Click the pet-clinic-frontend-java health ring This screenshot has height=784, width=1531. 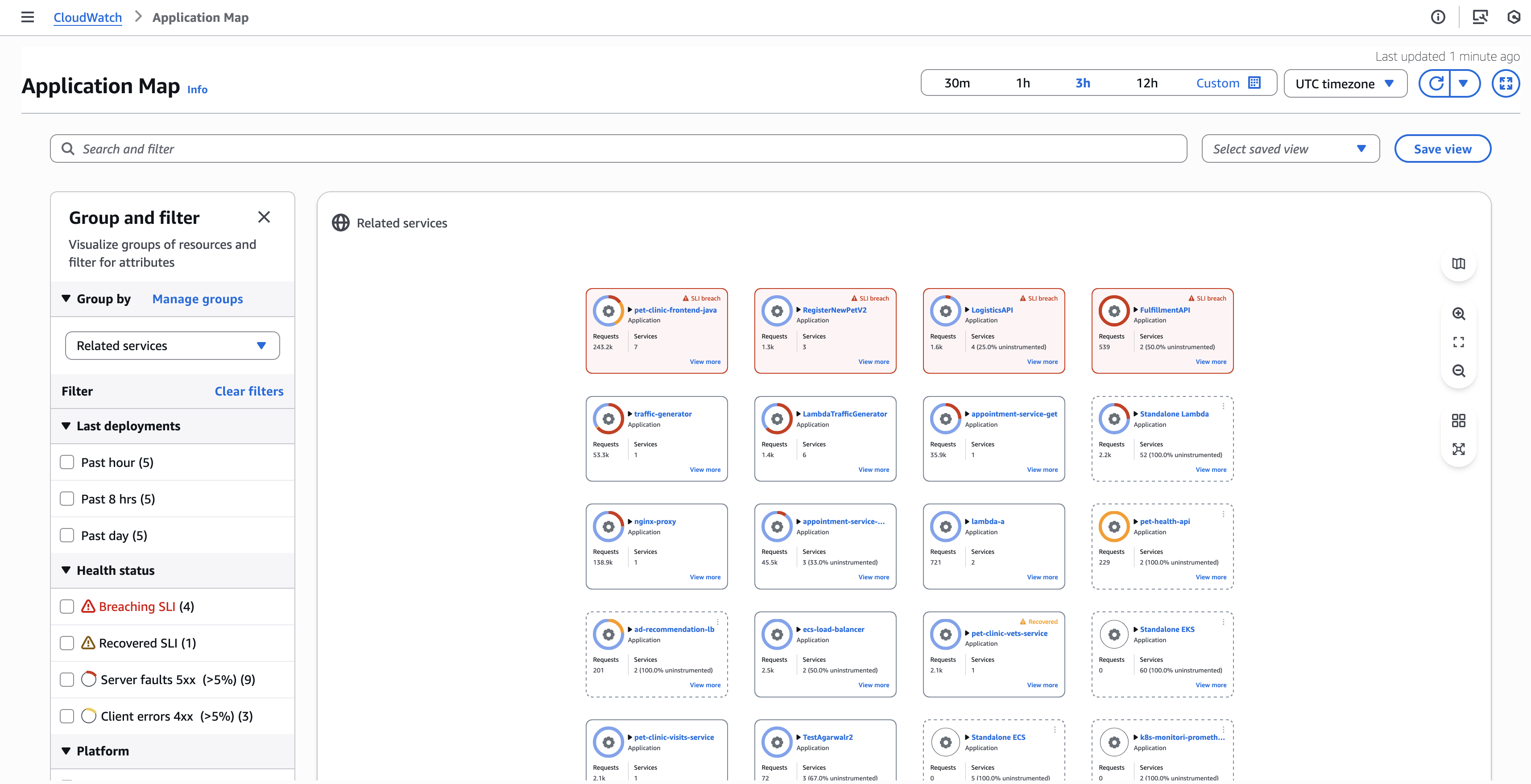[x=608, y=310]
